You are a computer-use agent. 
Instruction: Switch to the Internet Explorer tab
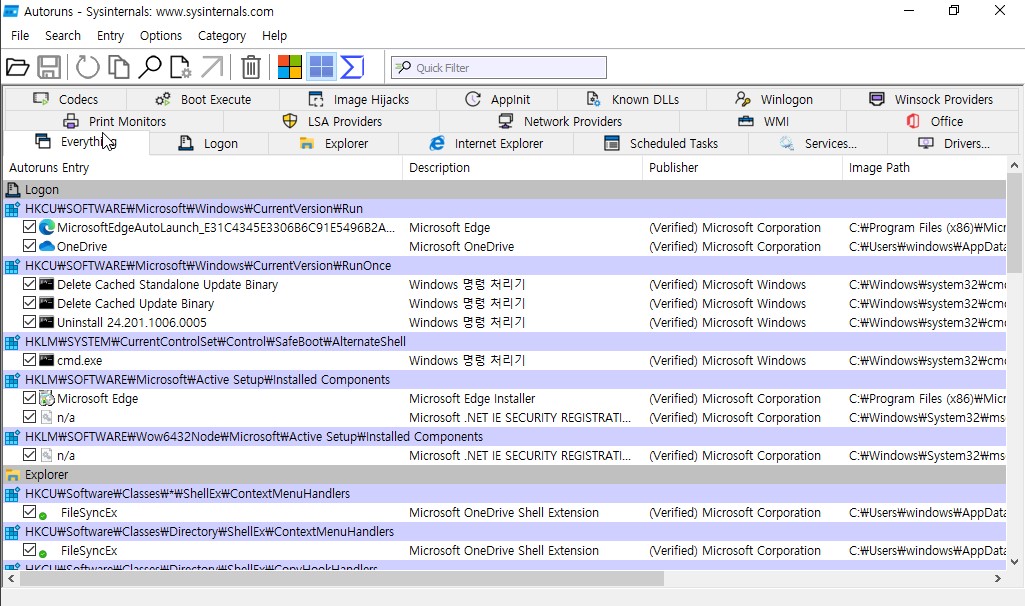[486, 144]
